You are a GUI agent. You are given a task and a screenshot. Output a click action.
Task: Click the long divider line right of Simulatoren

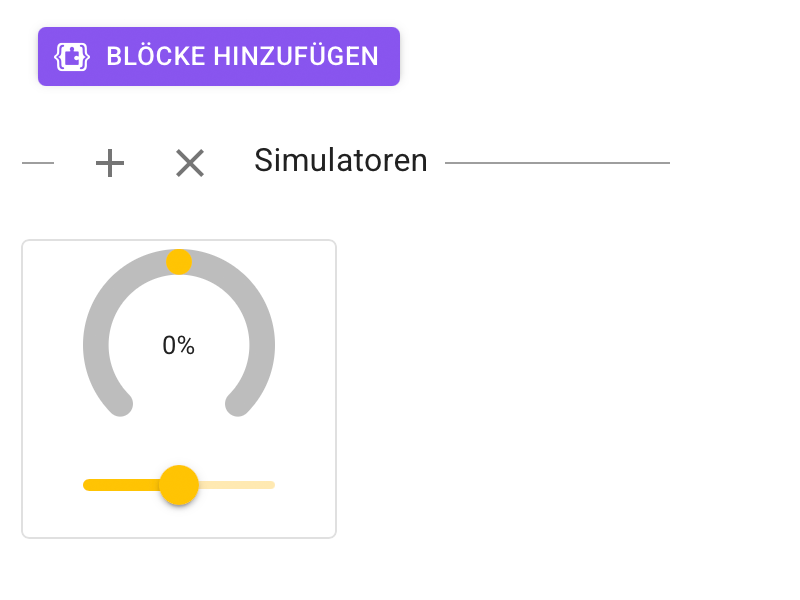pos(557,163)
